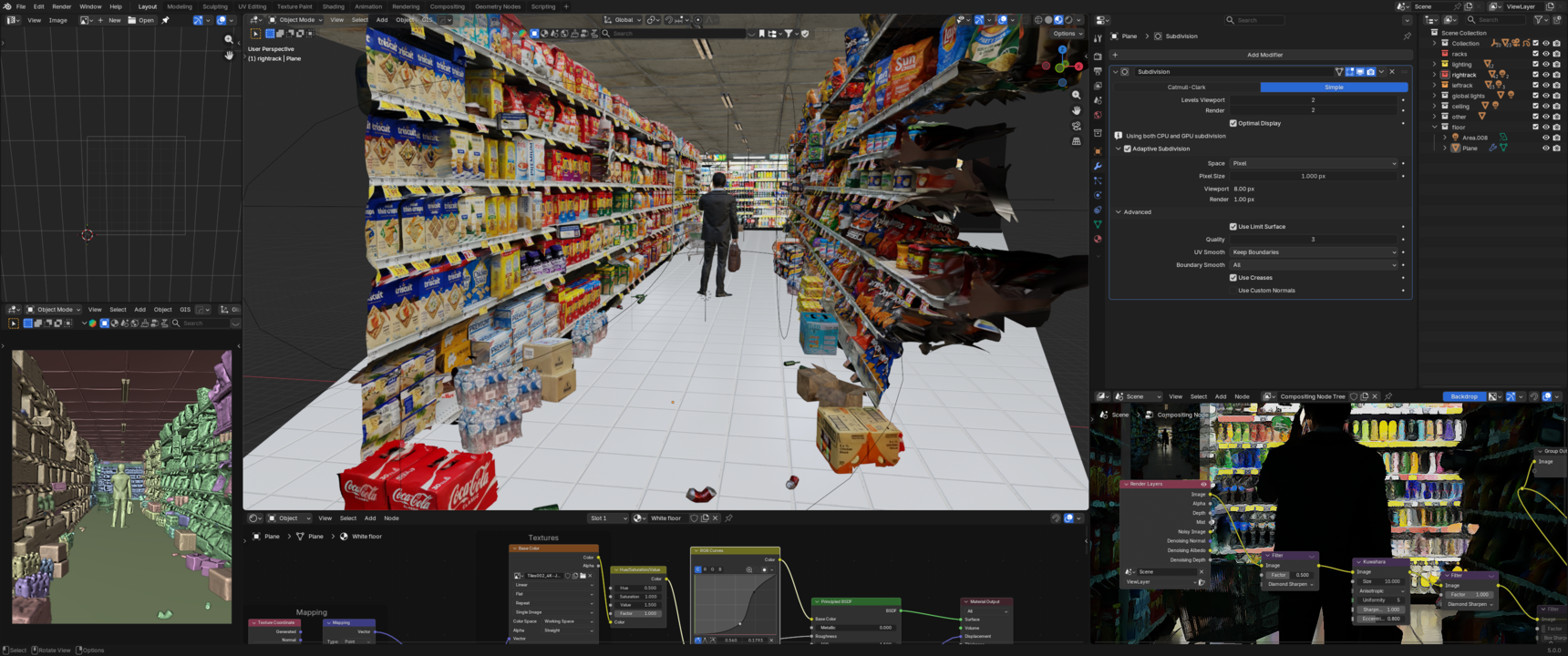Select rendered viewport shading mode
Viewport: 1568px width, 656px height.
[x=1068, y=20]
